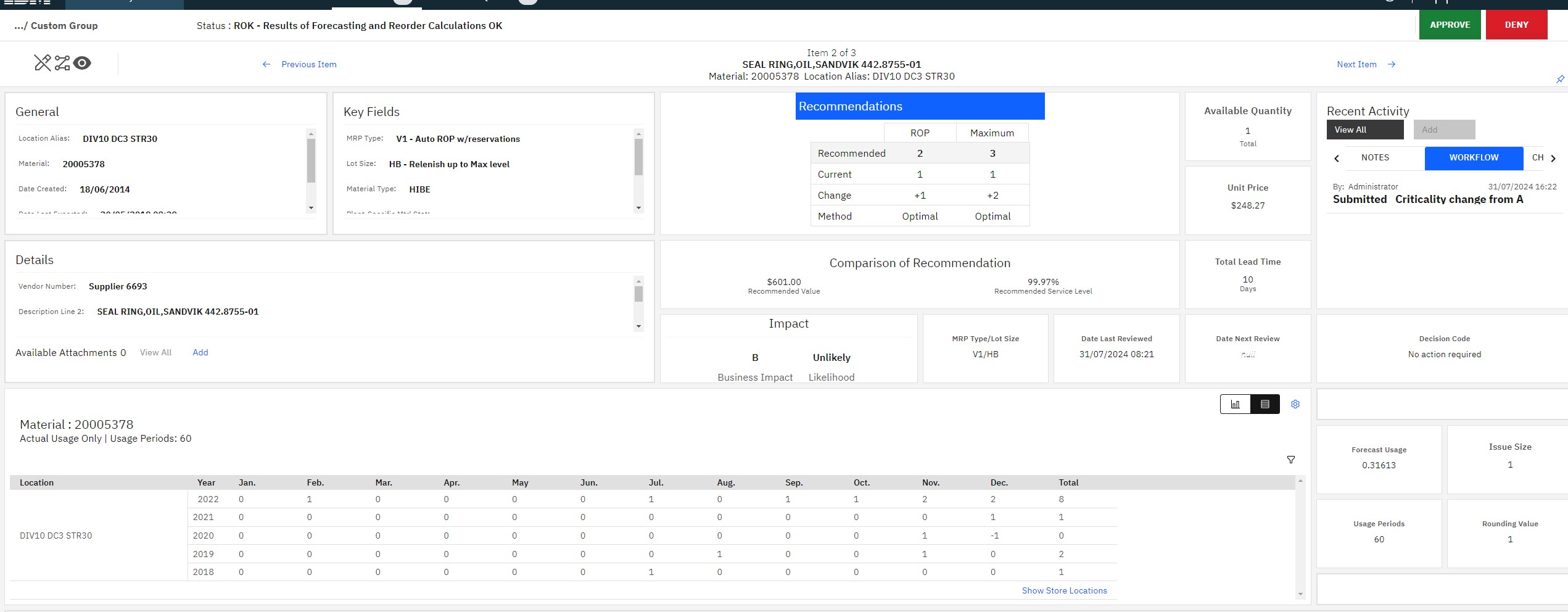Open Show Store Locations link

pyautogui.click(x=1064, y=590)
